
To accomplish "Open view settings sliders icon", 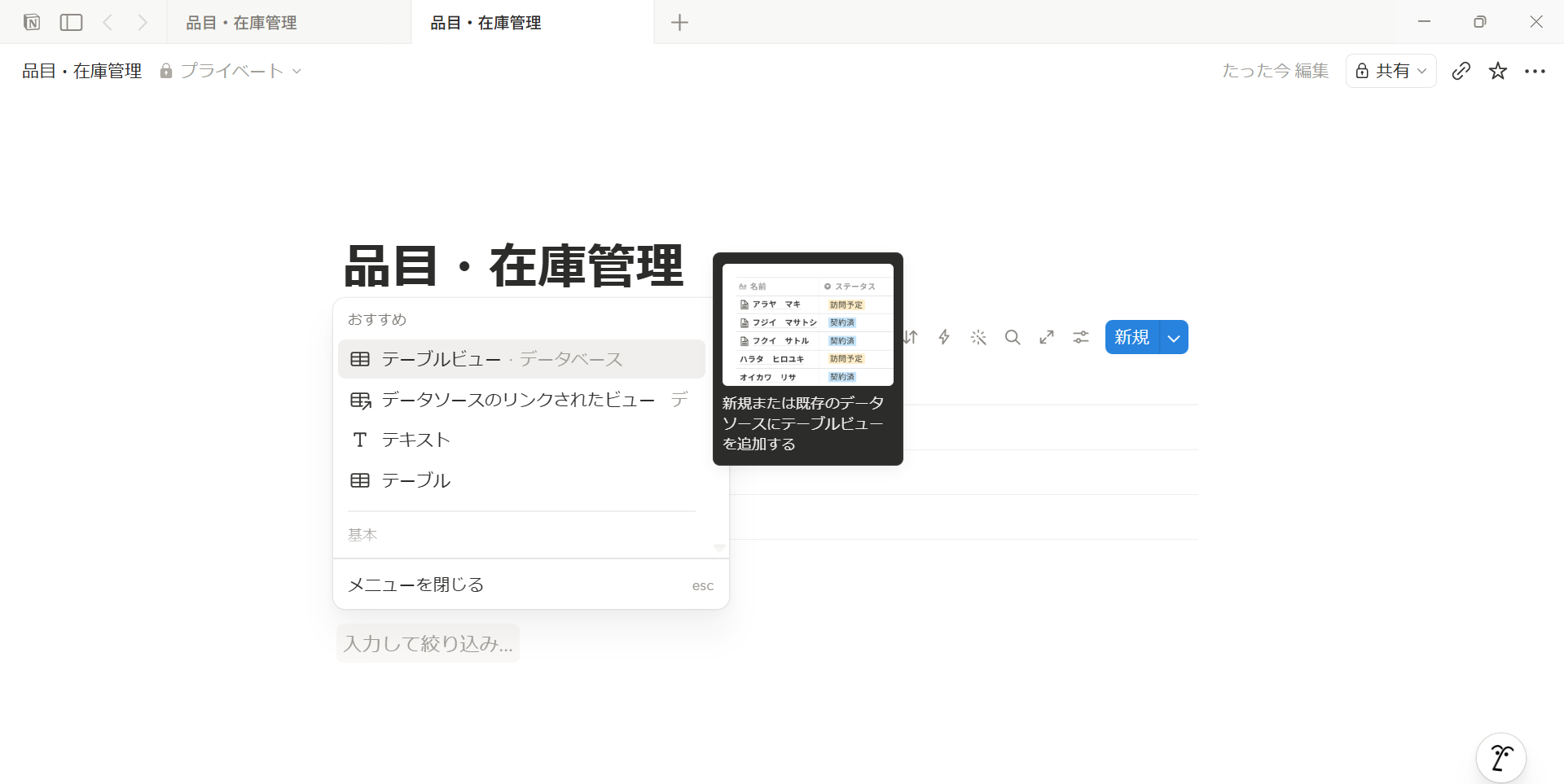I will coord(1081,337).
